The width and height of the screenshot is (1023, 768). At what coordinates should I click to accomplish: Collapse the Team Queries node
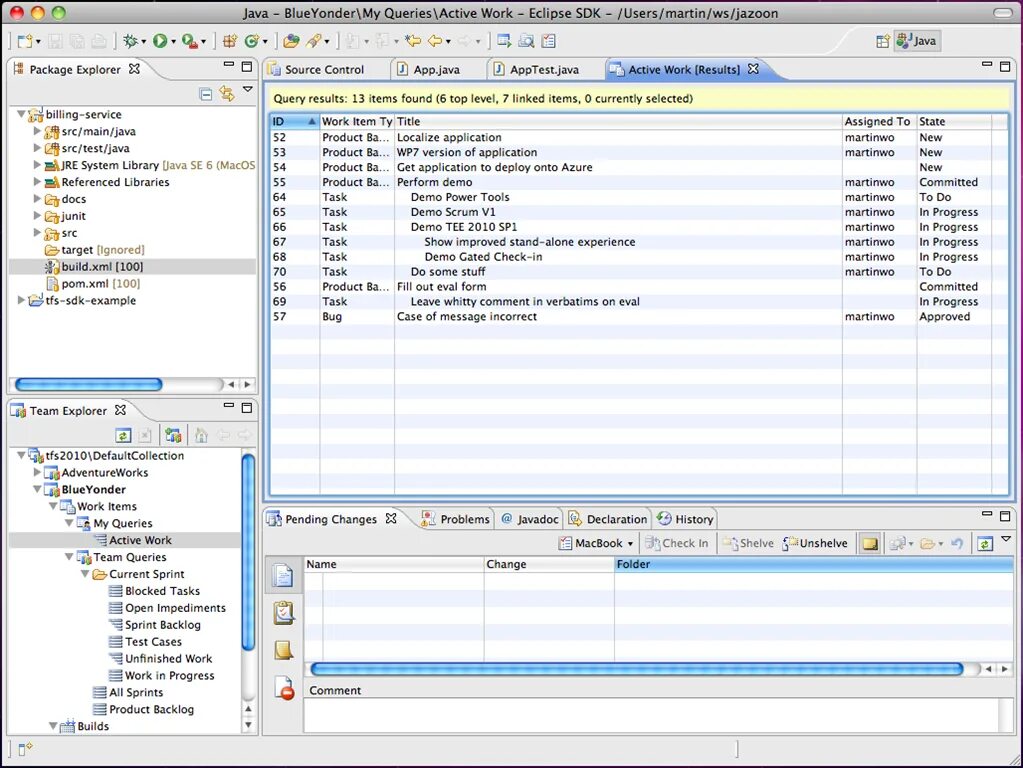[x=69, y=557]
